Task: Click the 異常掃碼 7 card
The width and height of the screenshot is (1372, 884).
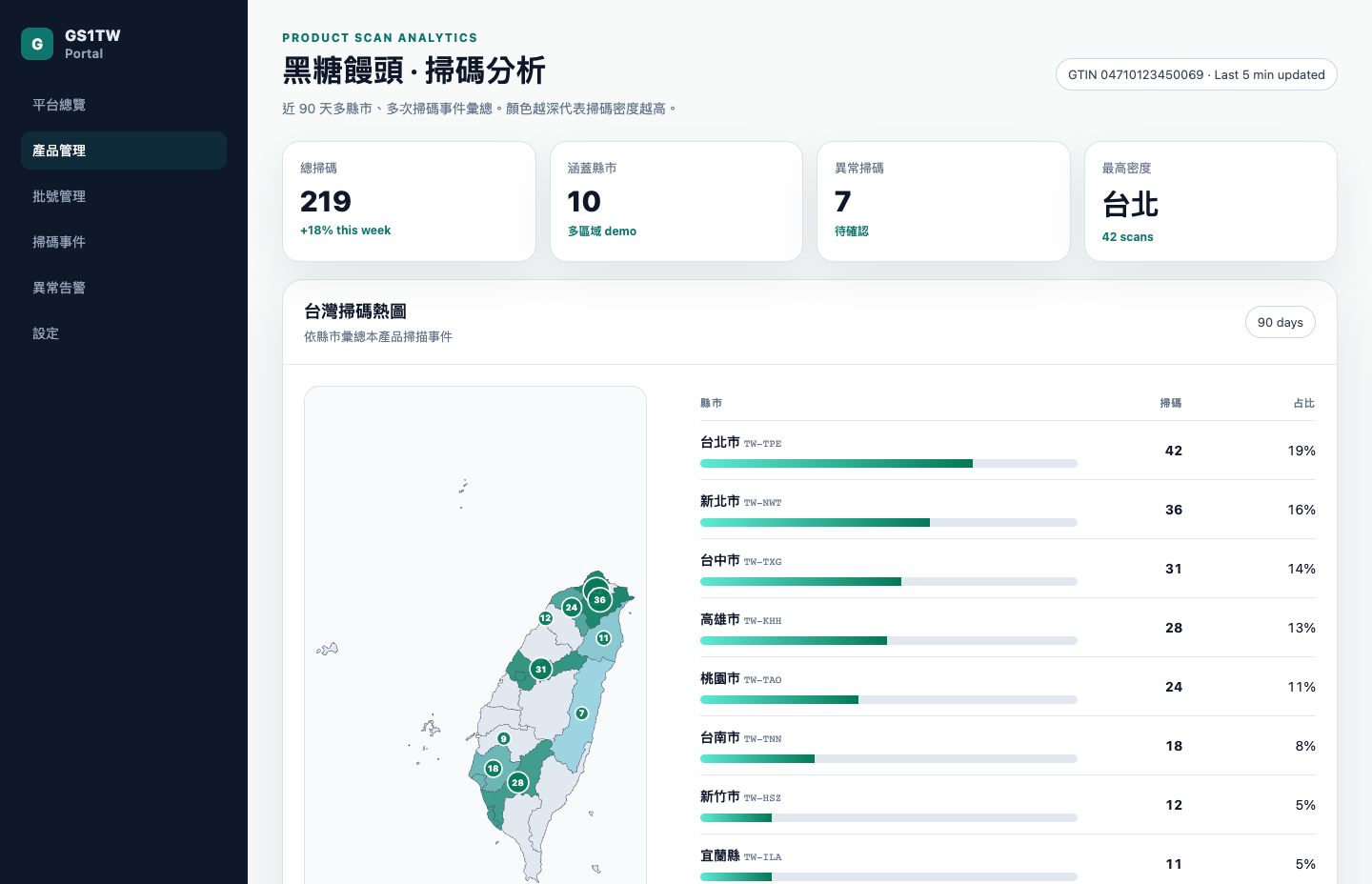Action: point(943,201)
